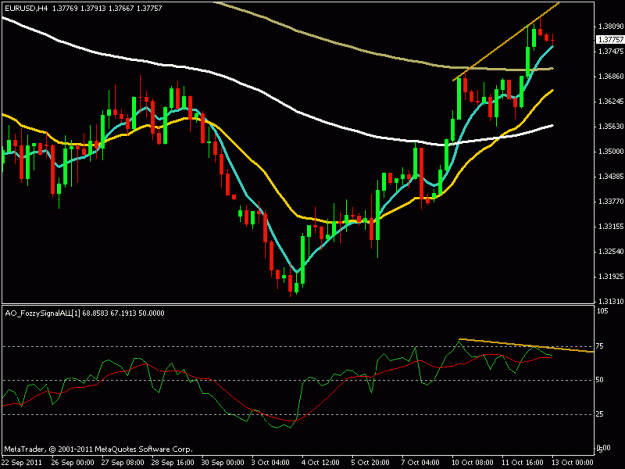The height and width of the screenshot is (469, 625).
Task: Click the 1.32540 price scale value
Action: 610,251
